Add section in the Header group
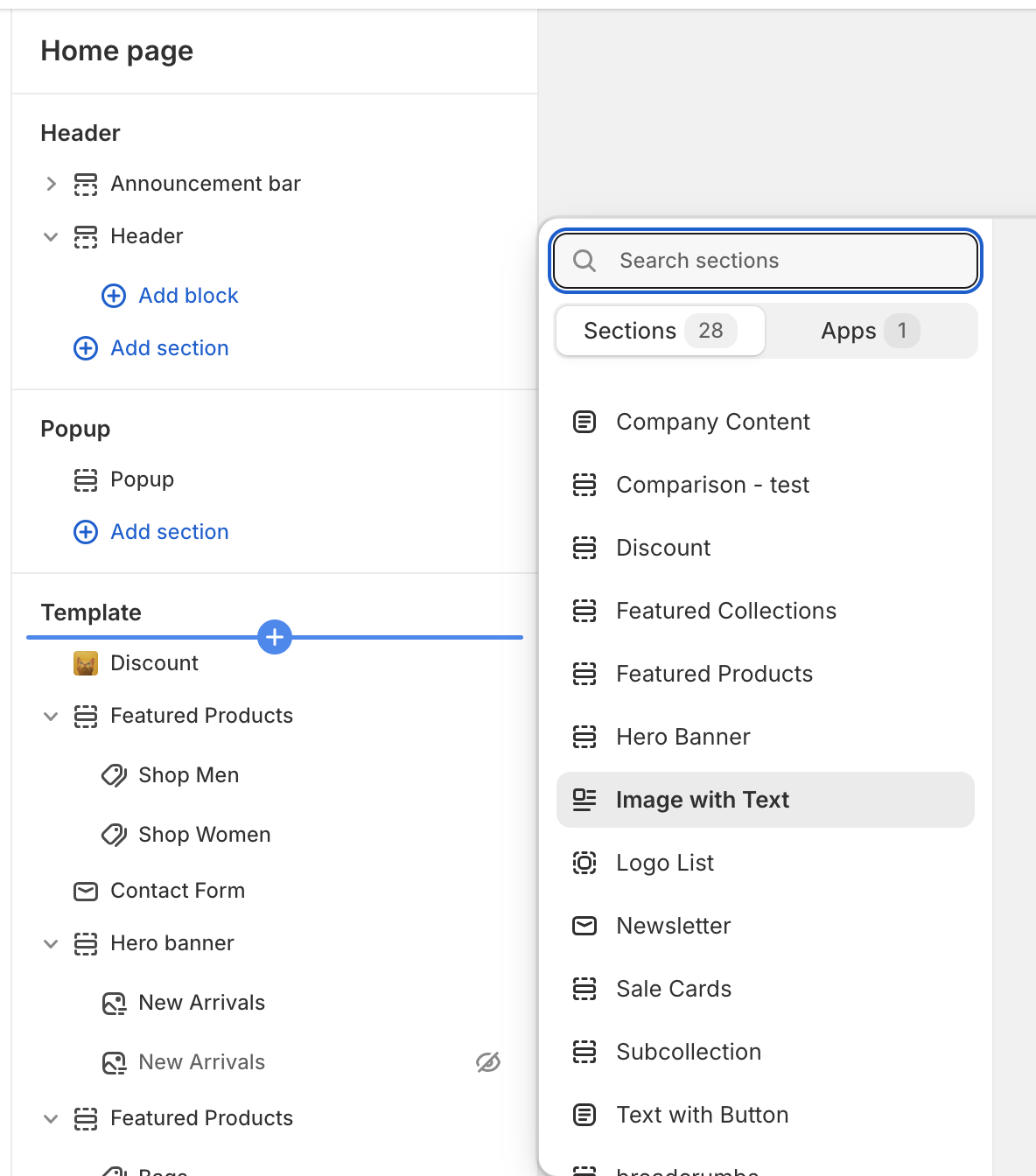 (151, 348)
